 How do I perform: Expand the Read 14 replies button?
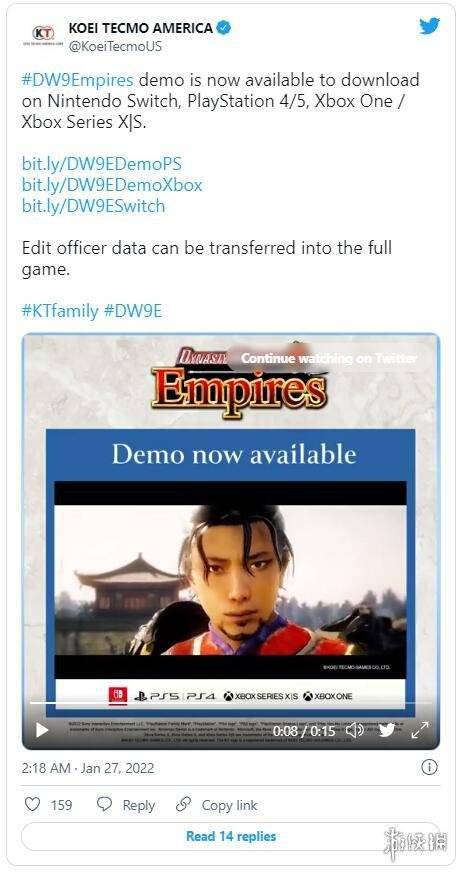coord(231,836)
